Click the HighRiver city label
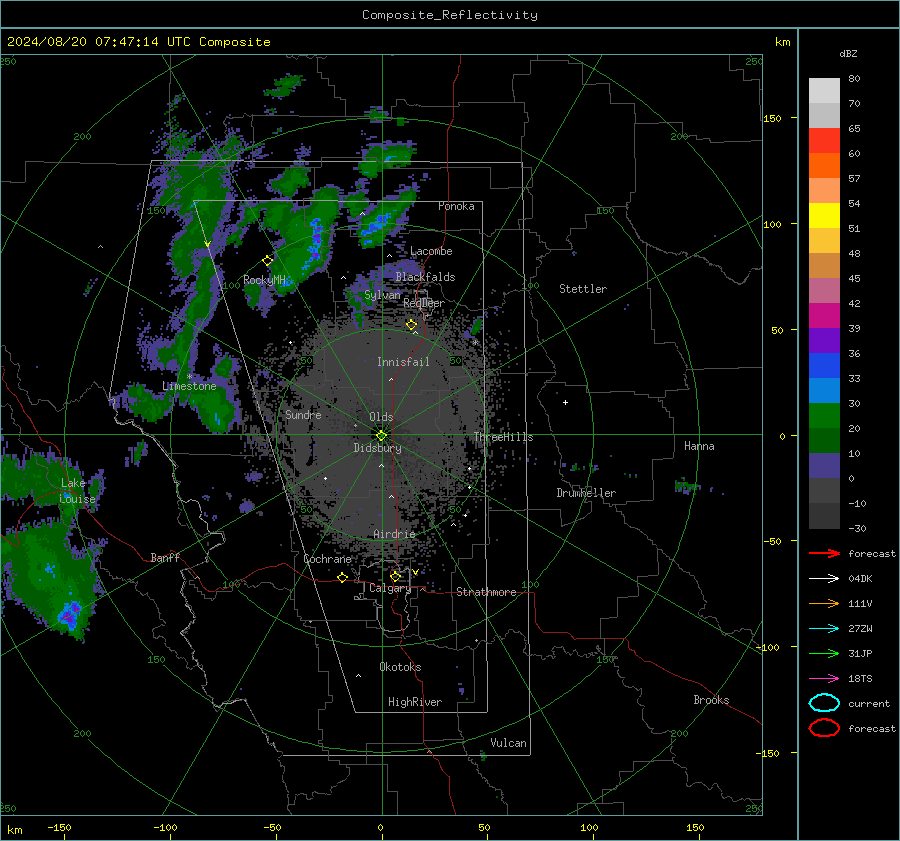The image size is (900, 841). (x=415, y=702)
